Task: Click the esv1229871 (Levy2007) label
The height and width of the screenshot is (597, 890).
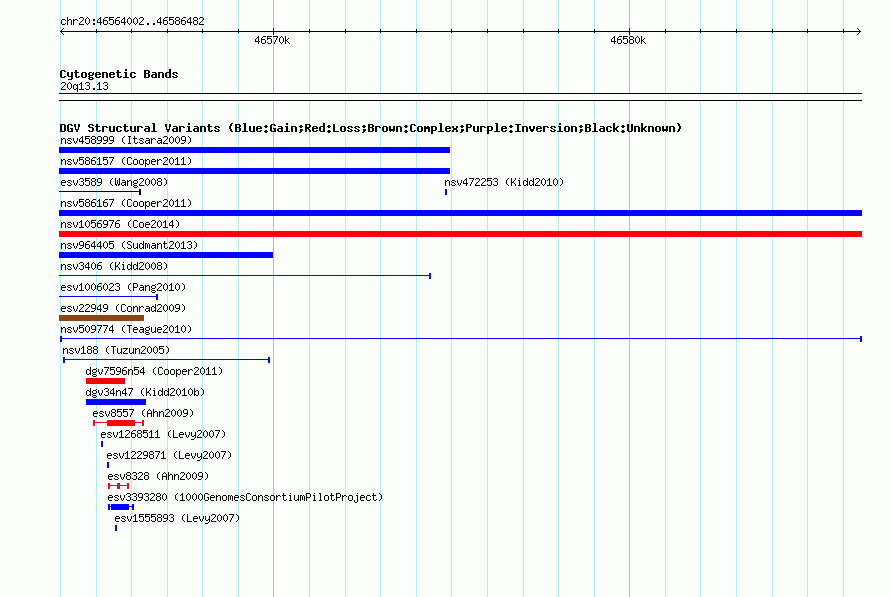Action: pos(169,455)
